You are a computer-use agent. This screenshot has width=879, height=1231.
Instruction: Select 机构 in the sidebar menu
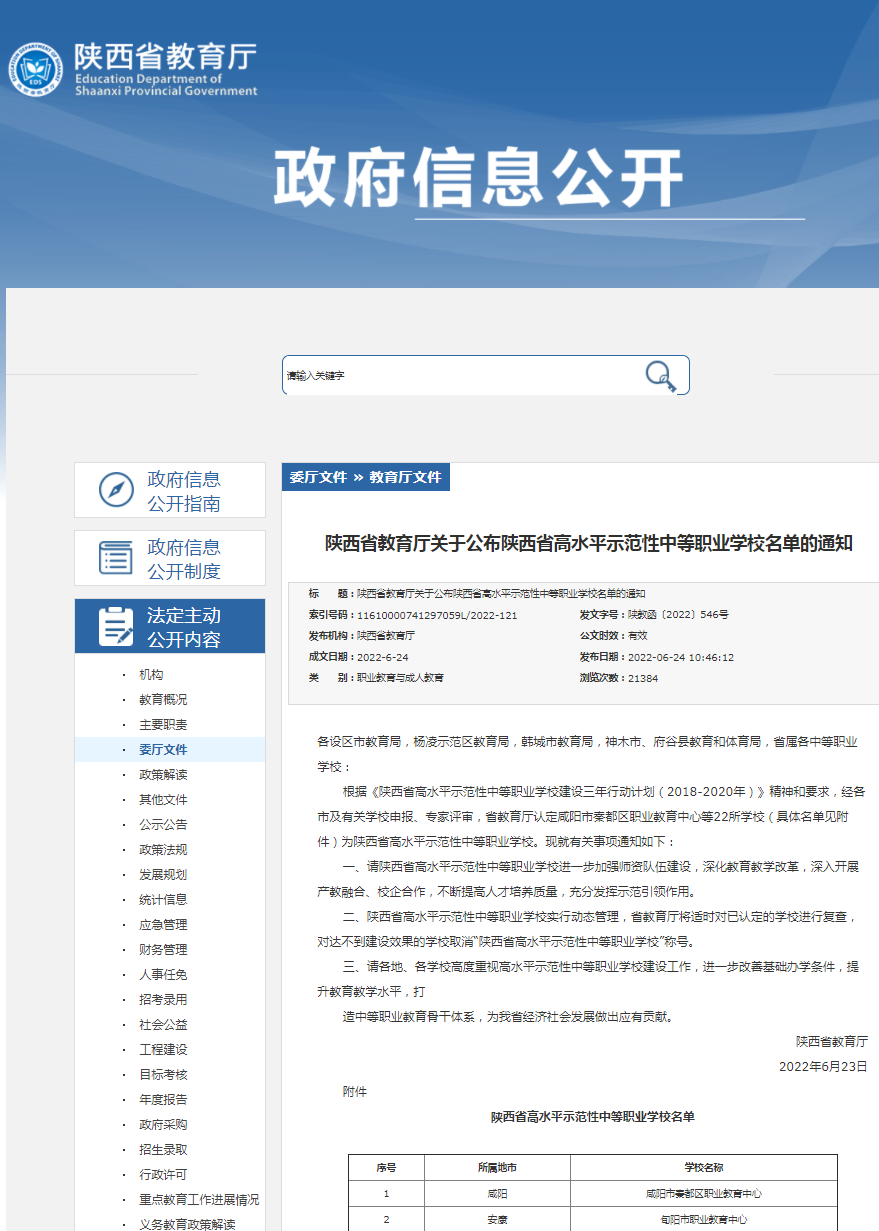click(x=151, y=675)
